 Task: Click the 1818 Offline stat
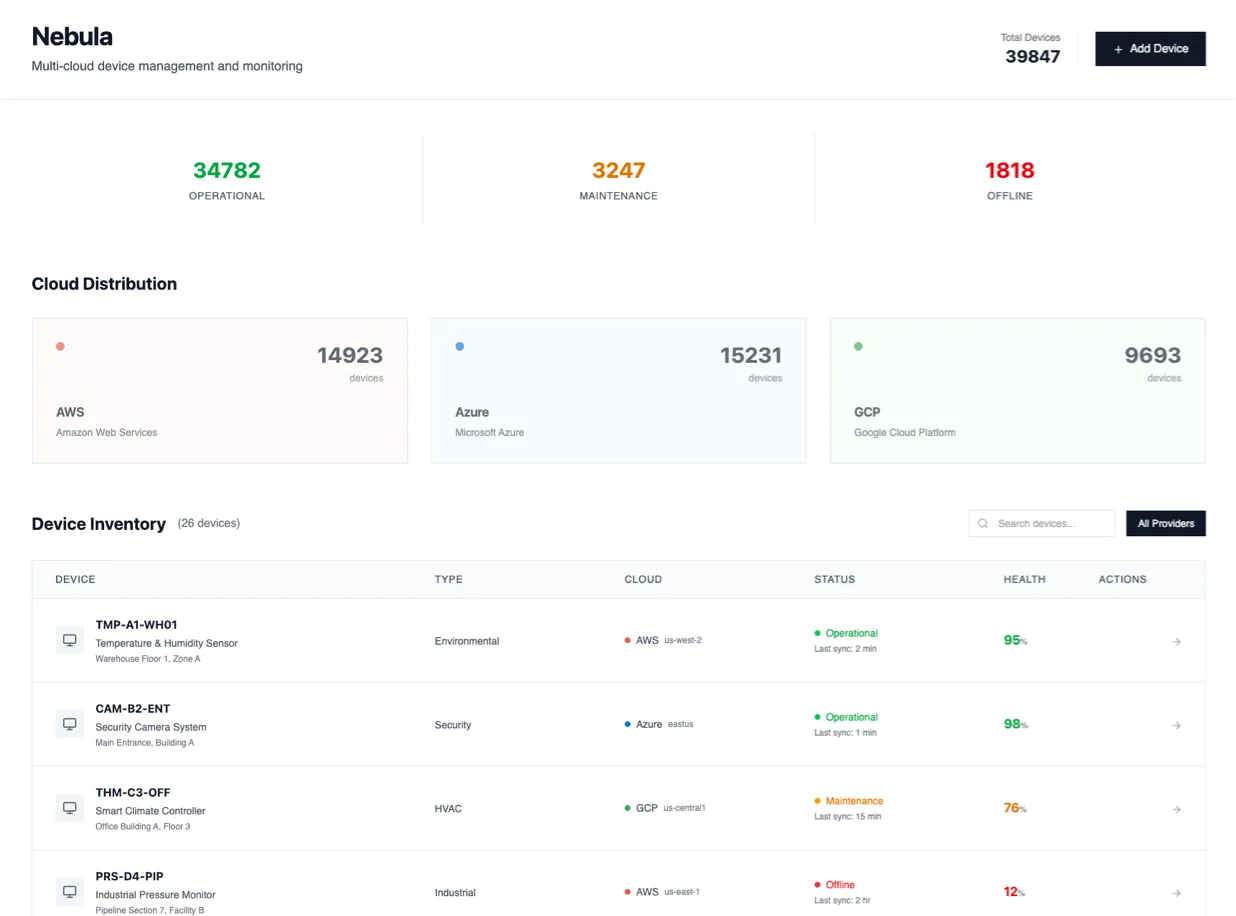pos(1010,180)
